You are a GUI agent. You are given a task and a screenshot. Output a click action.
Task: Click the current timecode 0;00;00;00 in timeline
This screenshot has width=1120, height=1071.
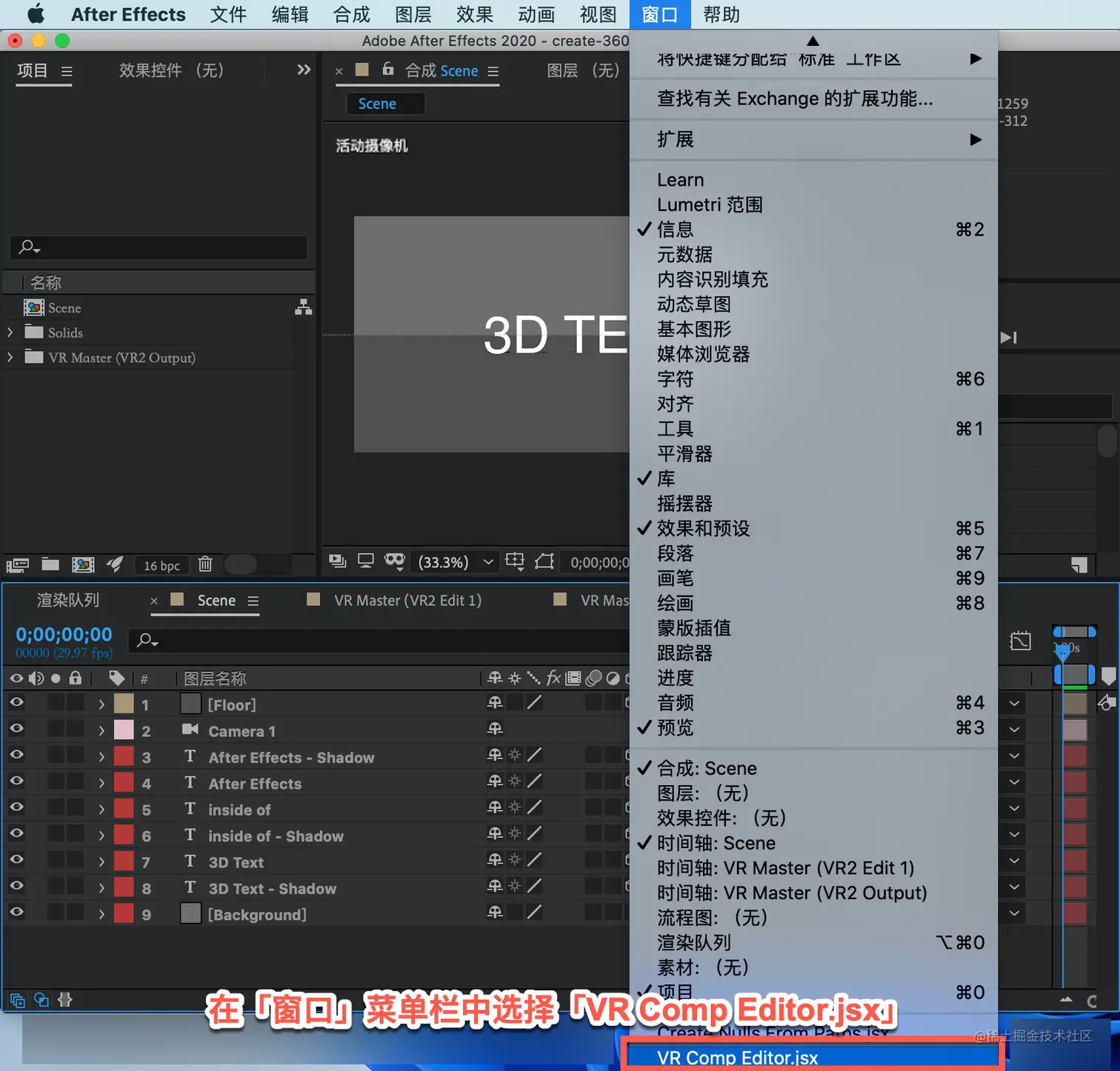(64, 635)
